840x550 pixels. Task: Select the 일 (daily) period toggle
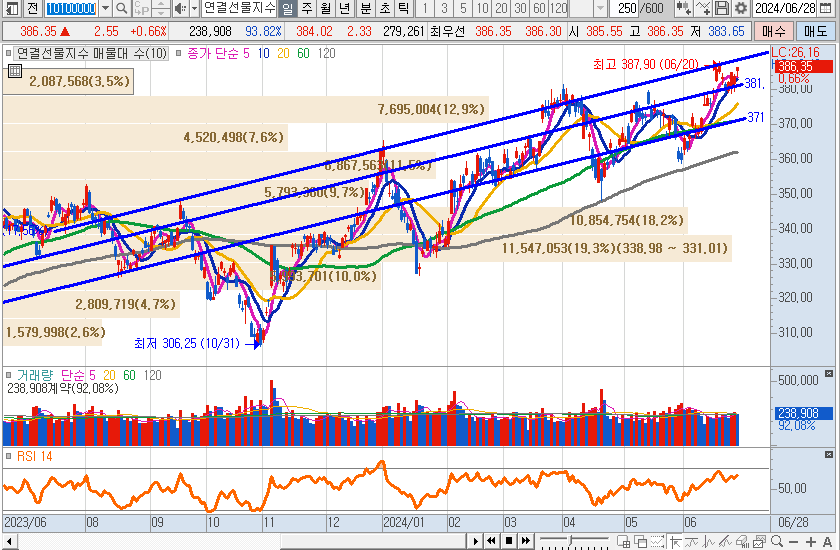(x=287, y=9)
